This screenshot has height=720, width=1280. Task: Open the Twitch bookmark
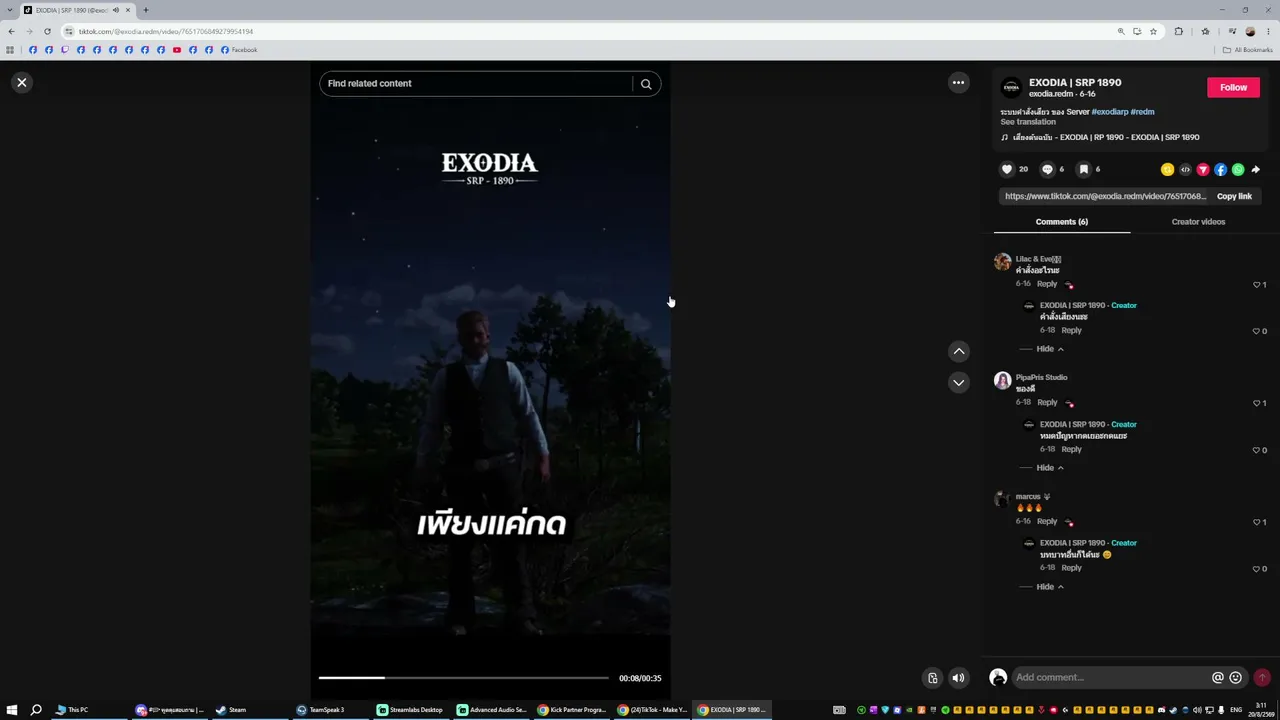pyautogui.click(x=65, y=50)
